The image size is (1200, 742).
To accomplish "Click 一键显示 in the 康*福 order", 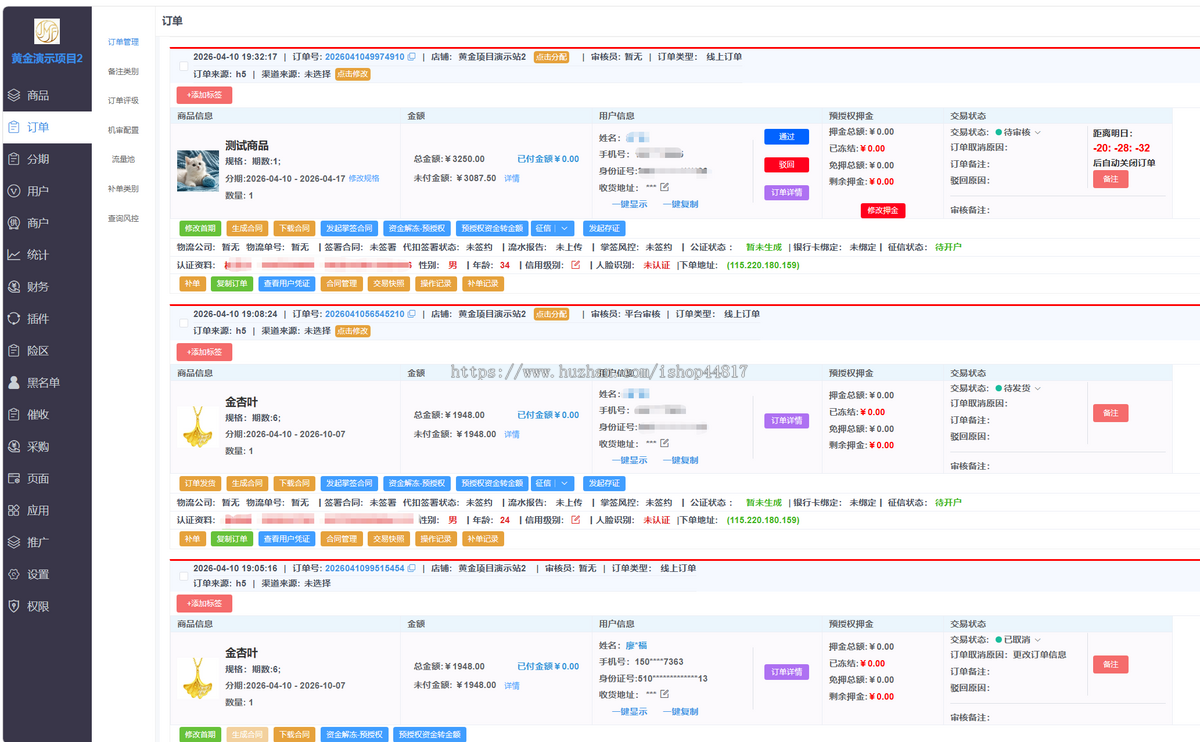I will pyautogui.click(x=629, y=712).
